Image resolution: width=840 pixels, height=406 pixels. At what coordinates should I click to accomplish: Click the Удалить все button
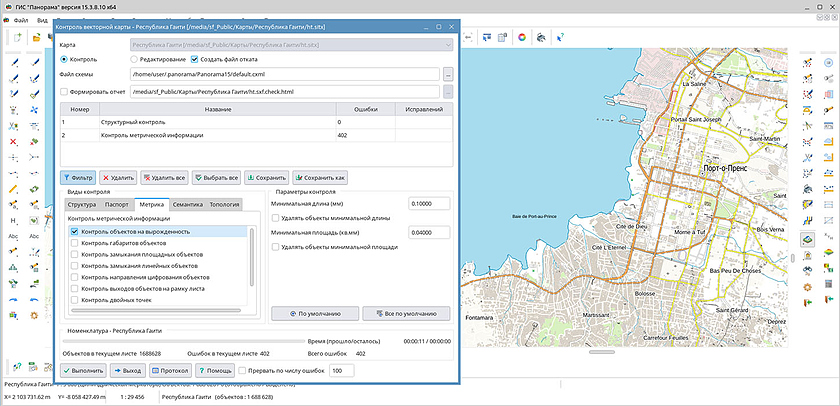pos(166,177)
